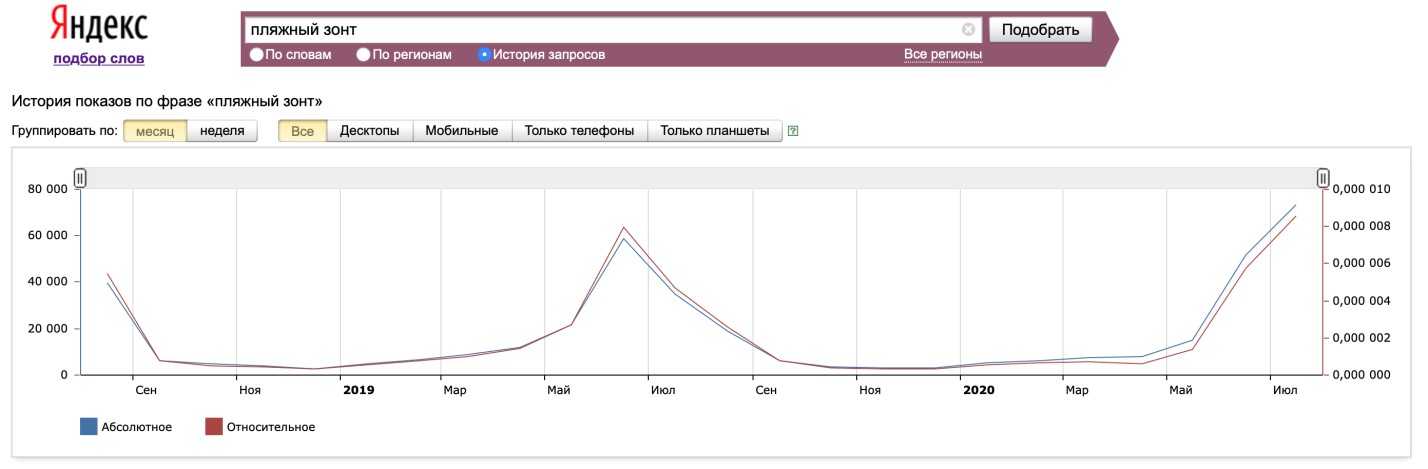1428x469 pixels.
Task: Open the подбор слов link
Action: click(99, 58)
